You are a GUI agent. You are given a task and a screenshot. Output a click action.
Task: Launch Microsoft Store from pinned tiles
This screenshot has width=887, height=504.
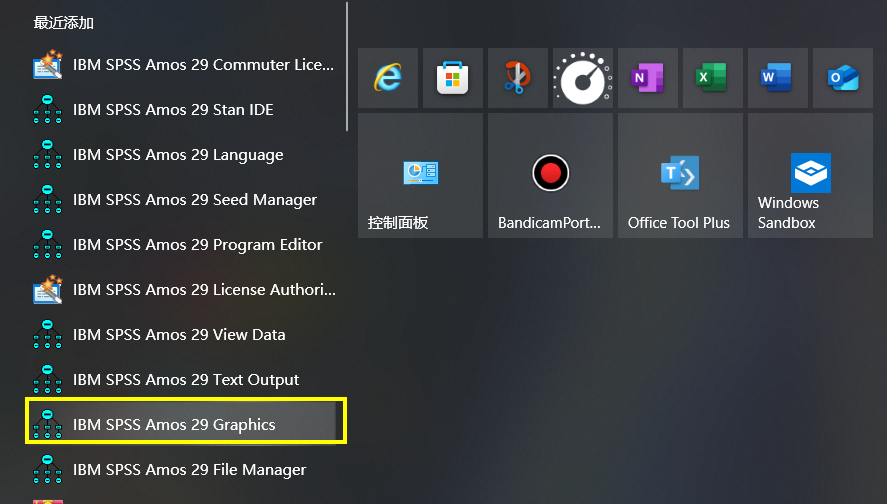[x=452, y=78]
